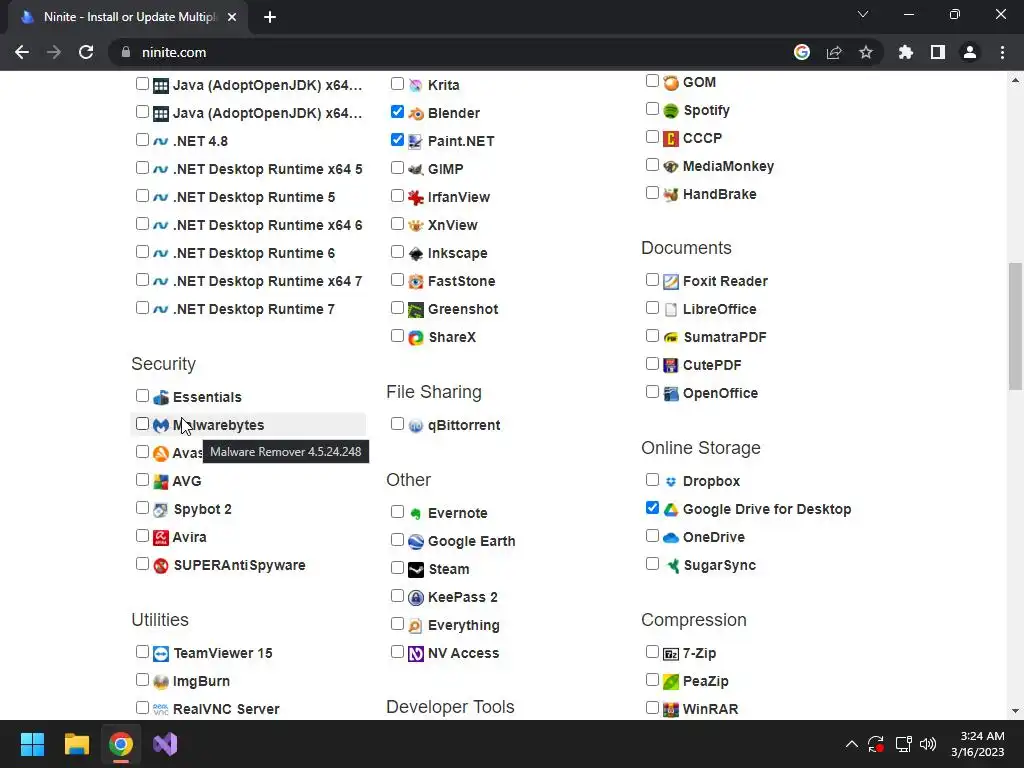Click the SUPERAntiSpyware label

coord(239,566)
